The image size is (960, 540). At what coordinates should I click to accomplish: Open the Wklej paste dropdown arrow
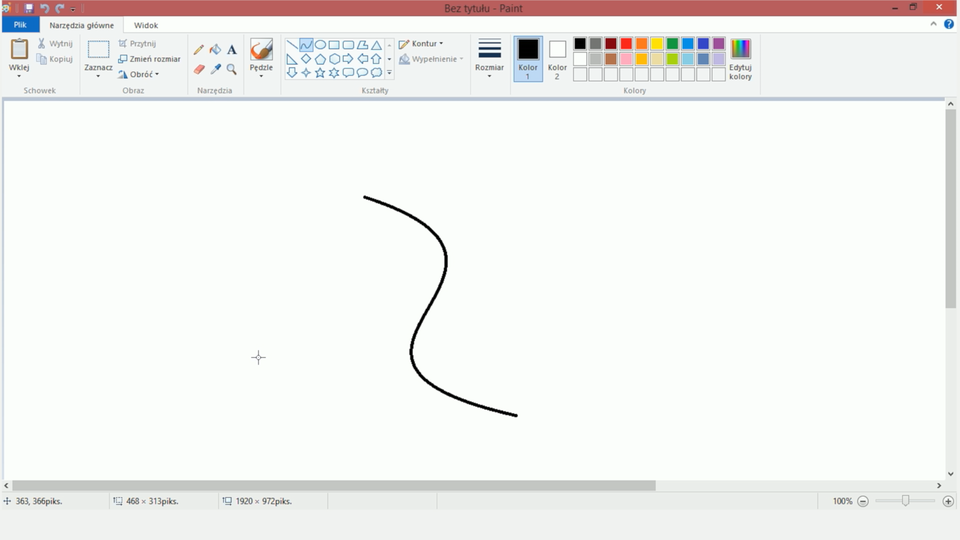[x=19, y=76]
